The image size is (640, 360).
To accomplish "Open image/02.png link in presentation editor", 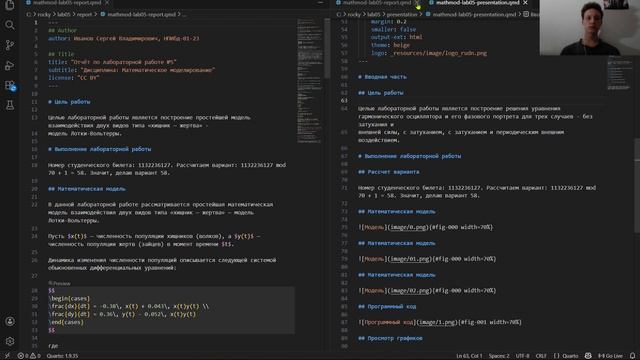I will pyautogui.click(x=410, y=291).
